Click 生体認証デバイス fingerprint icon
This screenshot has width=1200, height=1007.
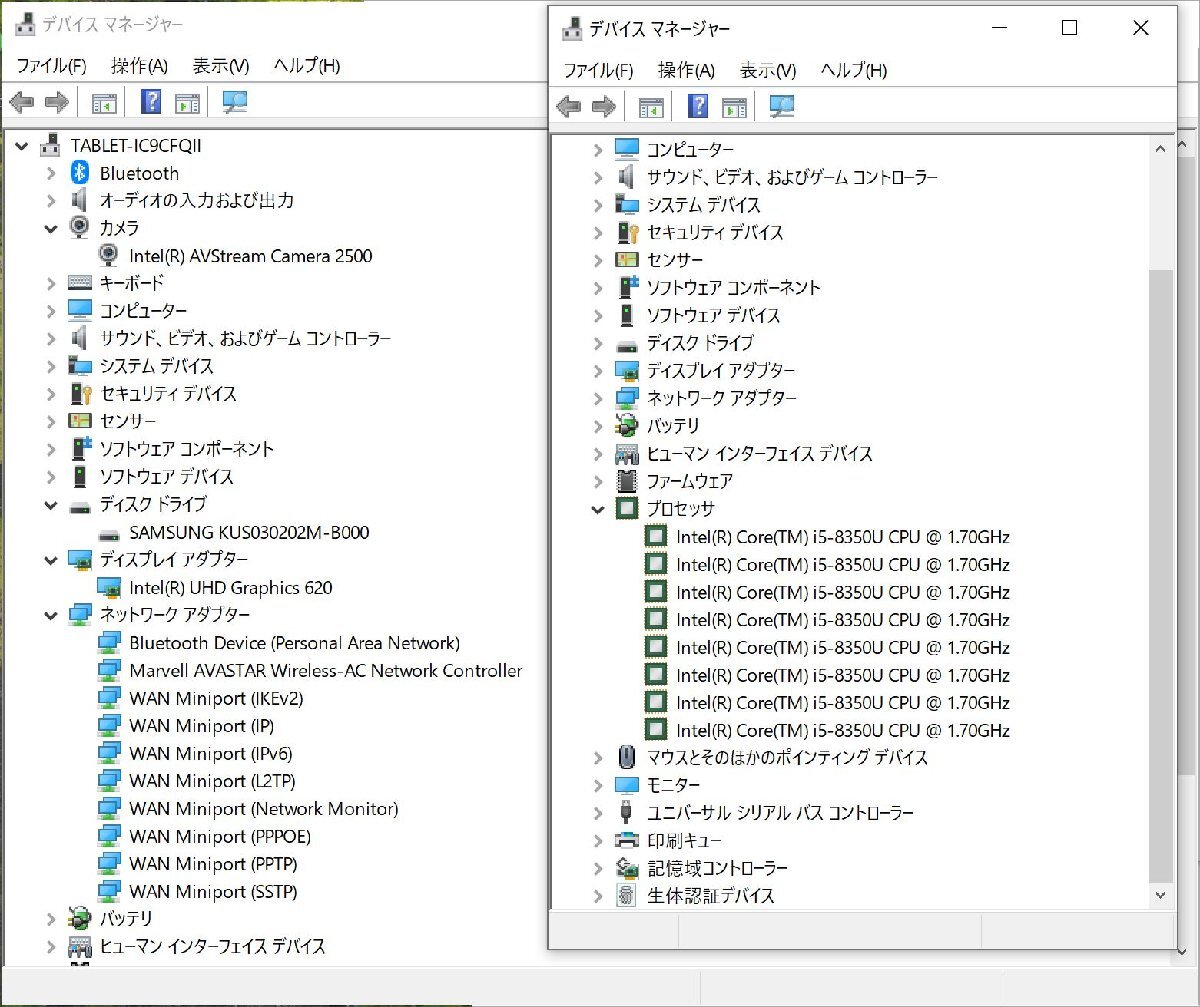(627, 895)
